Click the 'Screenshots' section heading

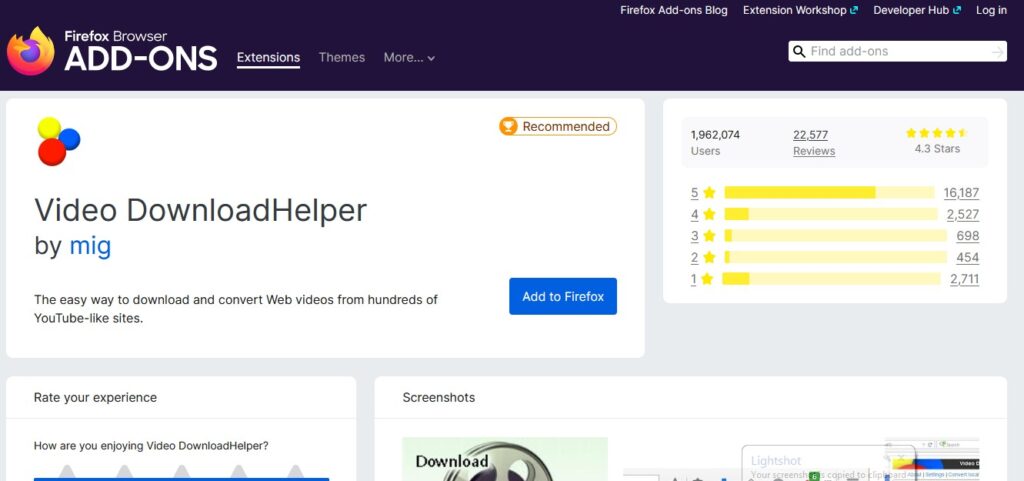pos(439,397)
